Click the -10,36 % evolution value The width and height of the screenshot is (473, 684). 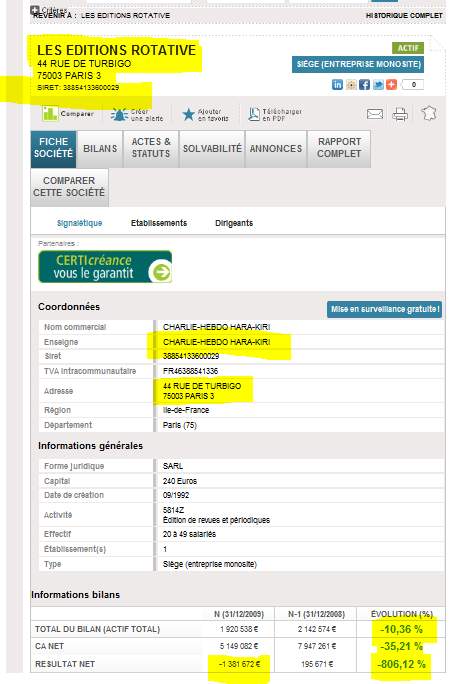pos(401,629)
